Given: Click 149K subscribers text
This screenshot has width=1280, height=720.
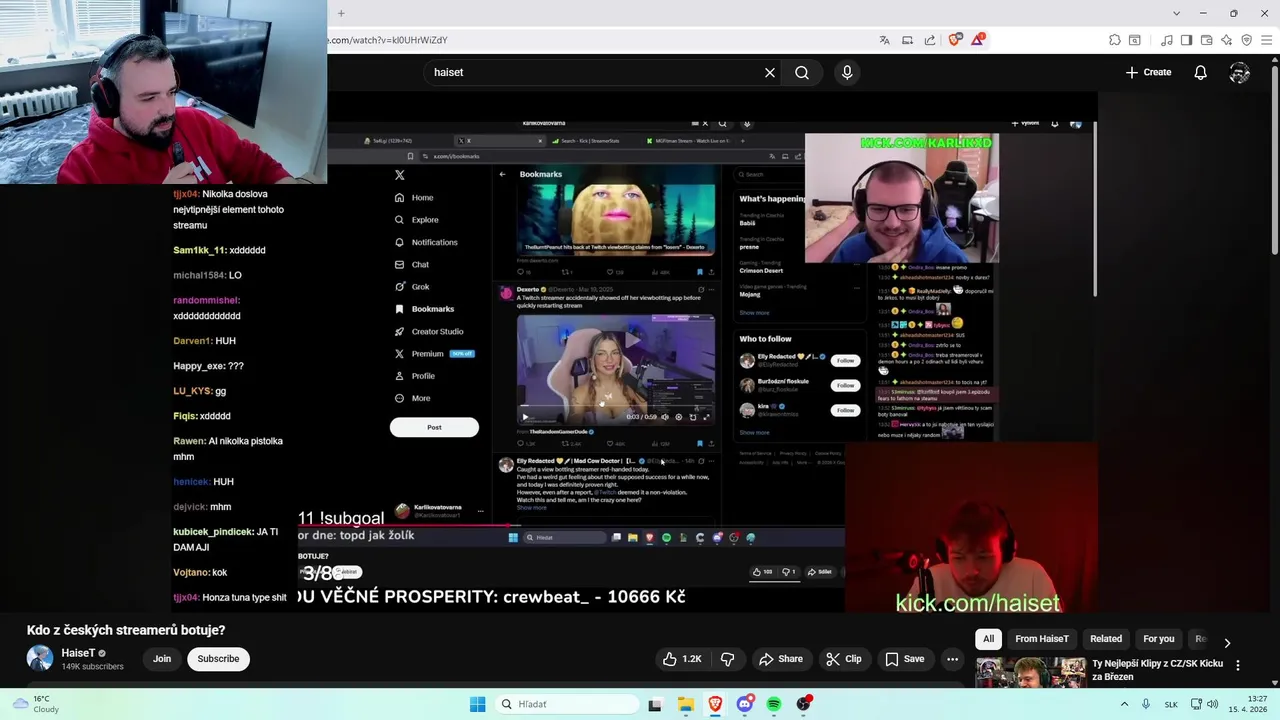Looking at the screenshot, I should pos(92,667).
